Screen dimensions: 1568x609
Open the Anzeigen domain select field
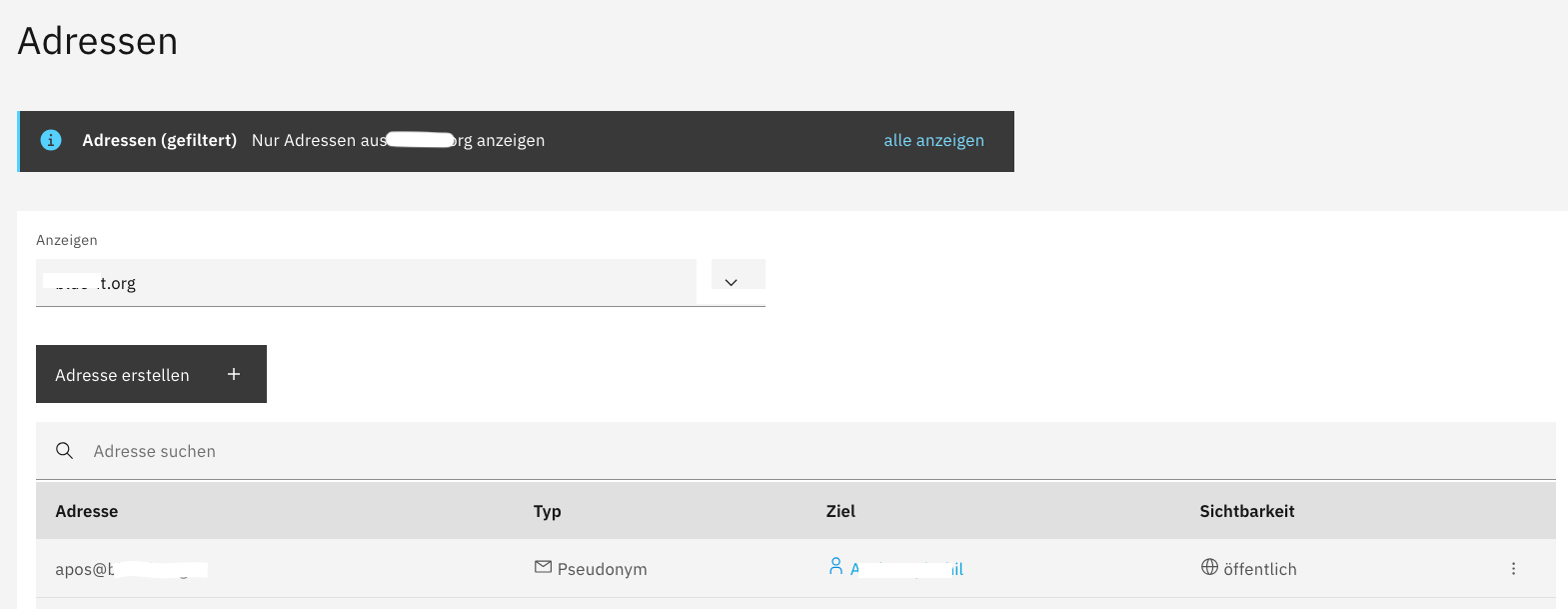(366, 283)
